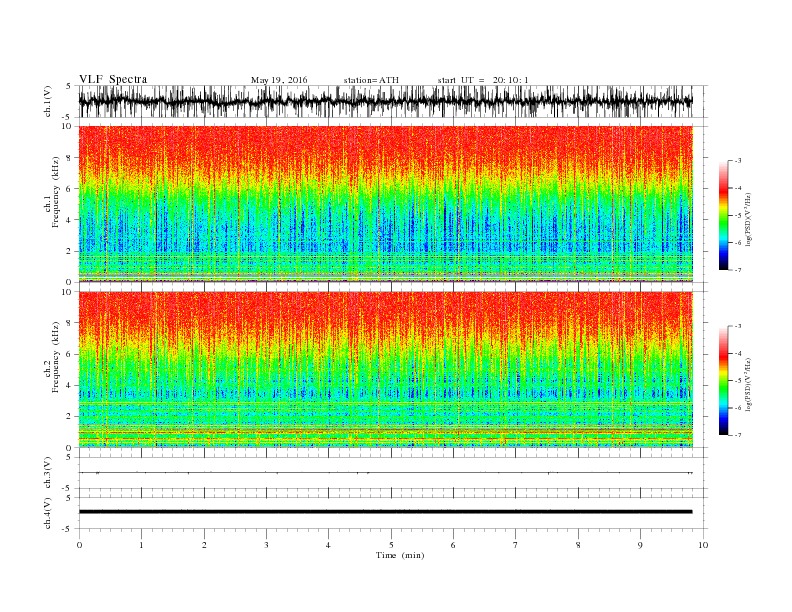The image size is (792, 612).
Task: Click the "Time (min)" x-axis label
Action: pyautogui.click(x=400, y=555)
